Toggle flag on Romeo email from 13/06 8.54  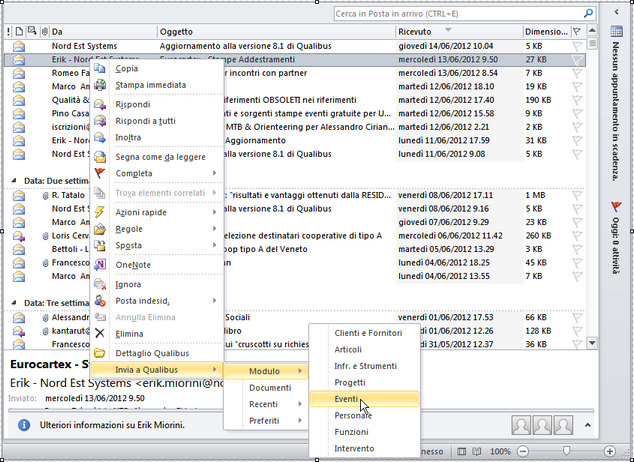point(577,73)
